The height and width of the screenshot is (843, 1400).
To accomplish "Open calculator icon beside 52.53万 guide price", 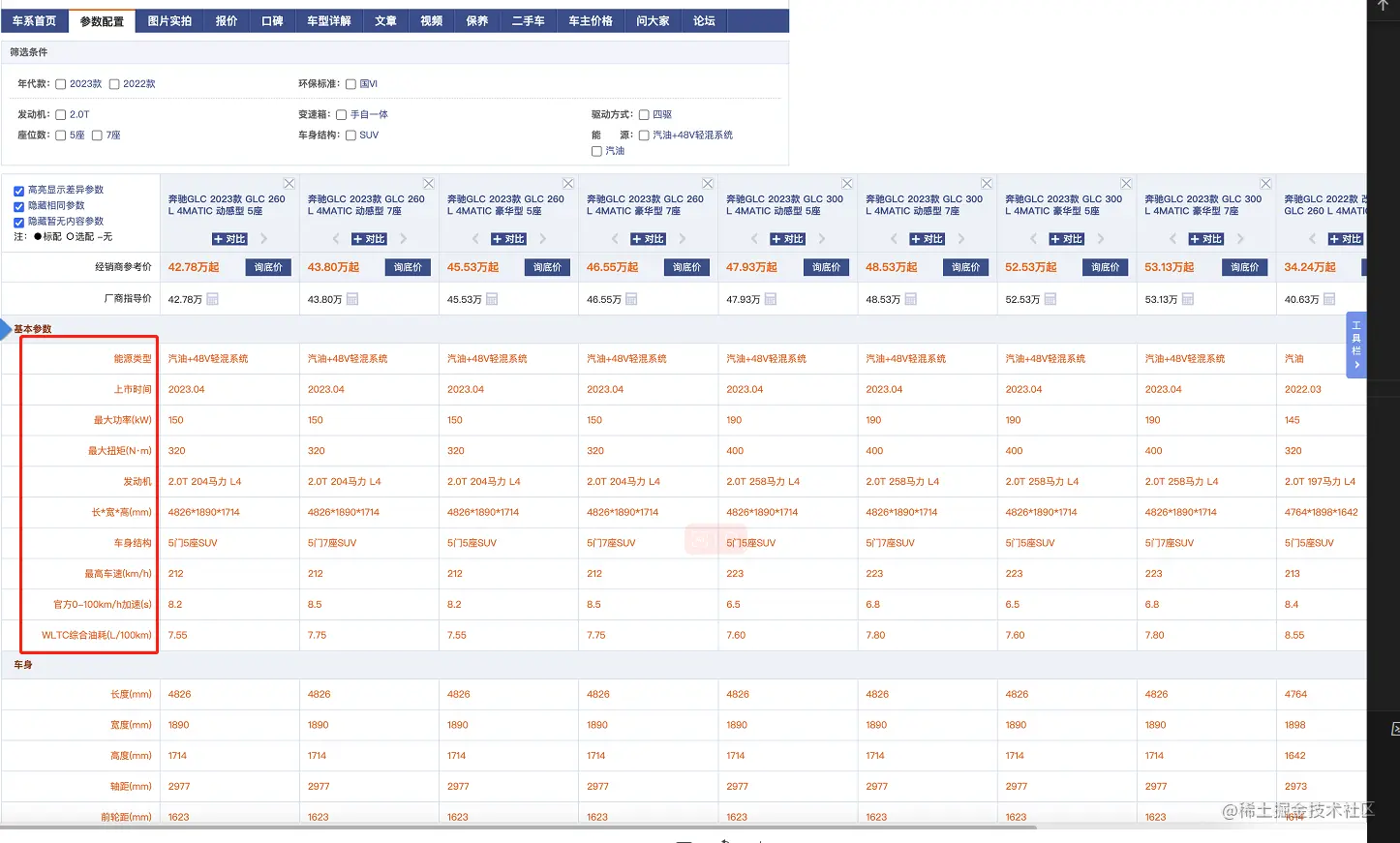I will (x=1050, y=299).
